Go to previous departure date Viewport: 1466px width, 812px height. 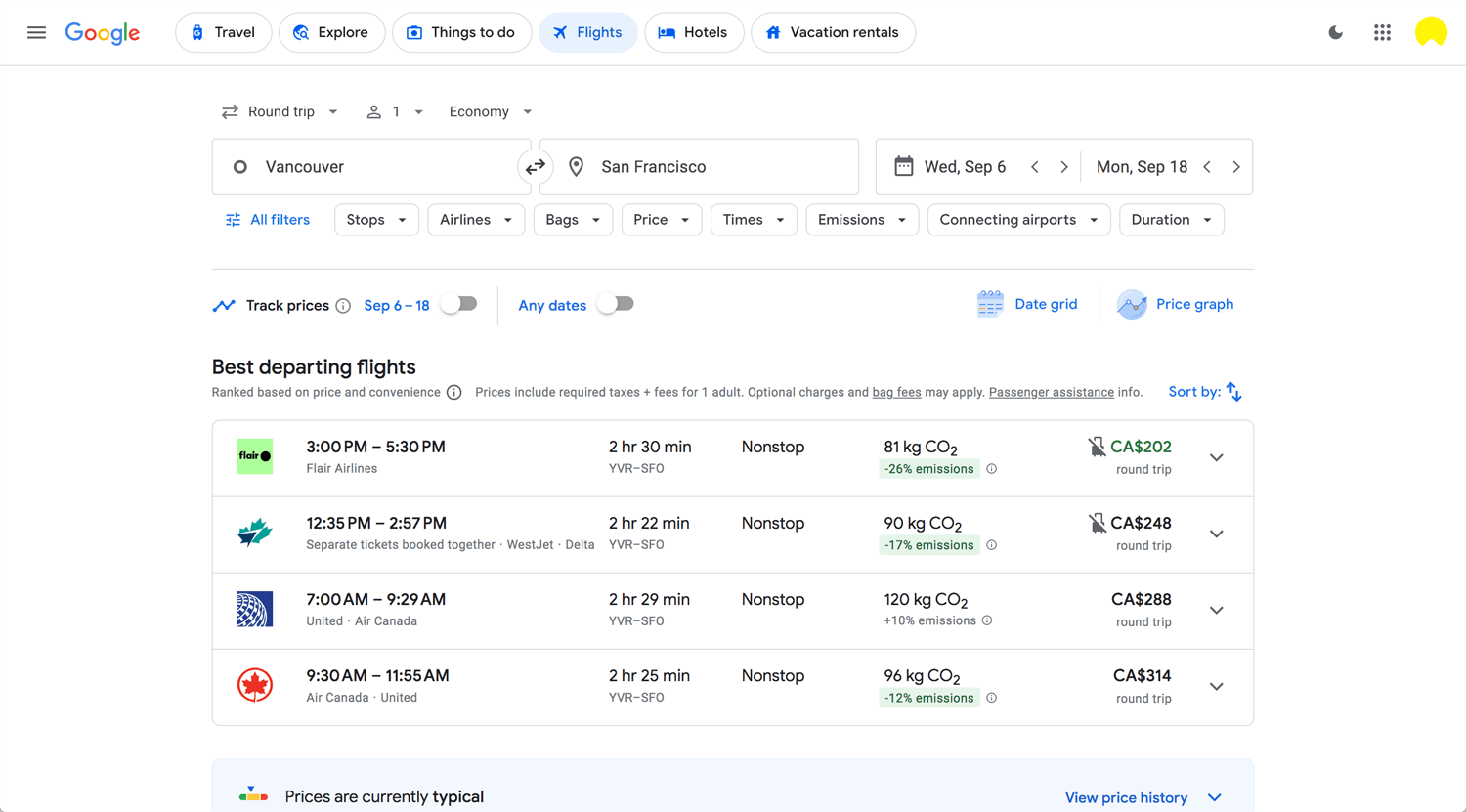tap(1035, 167)
